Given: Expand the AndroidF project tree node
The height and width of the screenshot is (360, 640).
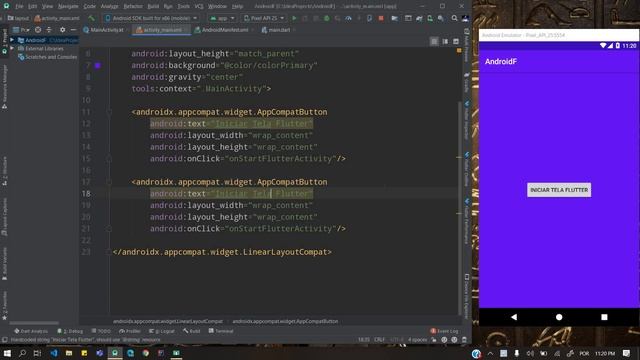Looking at the screenshot, I should 12,40.
